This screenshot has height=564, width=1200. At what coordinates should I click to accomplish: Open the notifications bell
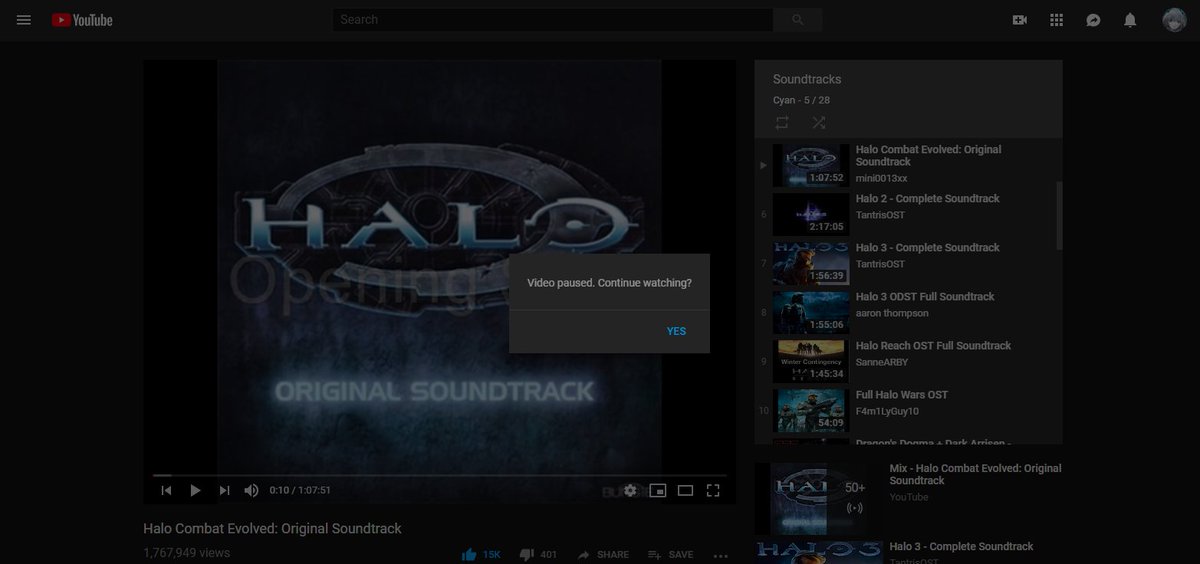click(1130, 20)
